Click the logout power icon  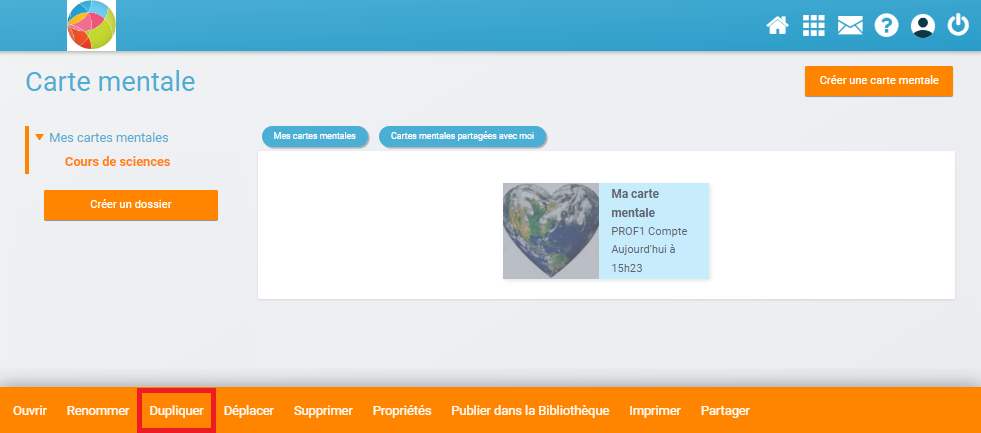(958, 26)
